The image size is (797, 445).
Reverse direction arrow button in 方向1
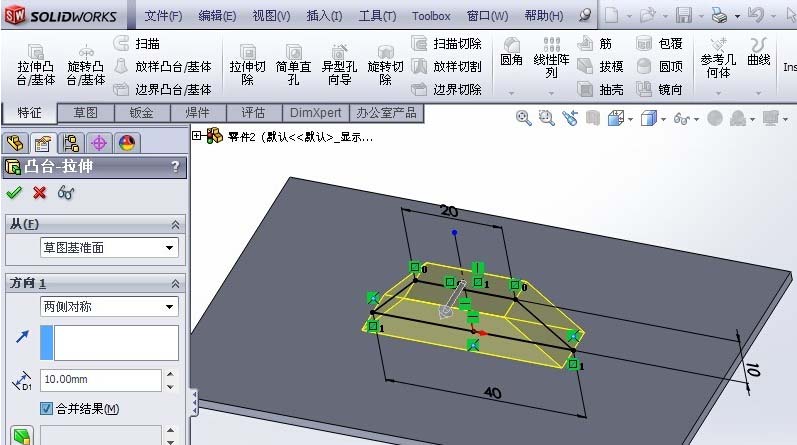click(x=22, y=337)
